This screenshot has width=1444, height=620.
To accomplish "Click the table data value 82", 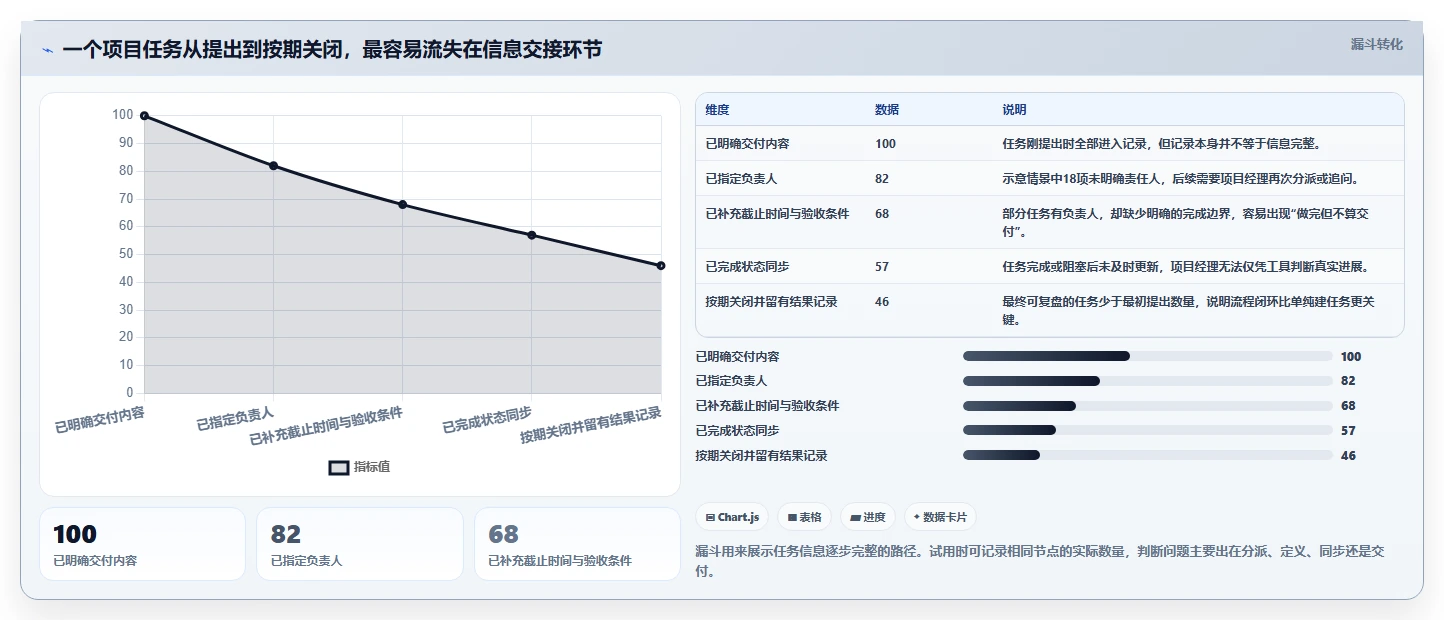I will tap(882, 179).
